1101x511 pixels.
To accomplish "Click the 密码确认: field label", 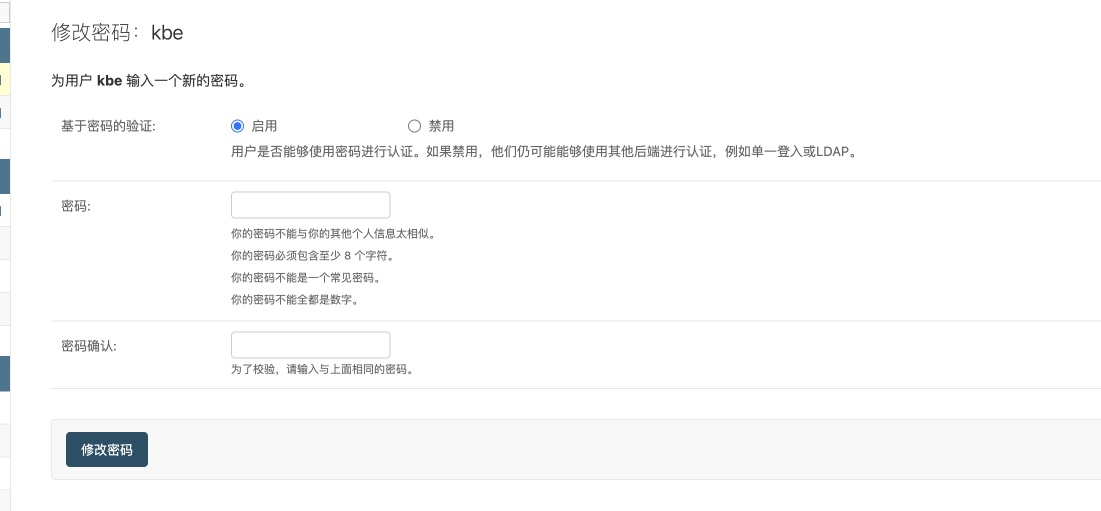I will coord(89,346).
